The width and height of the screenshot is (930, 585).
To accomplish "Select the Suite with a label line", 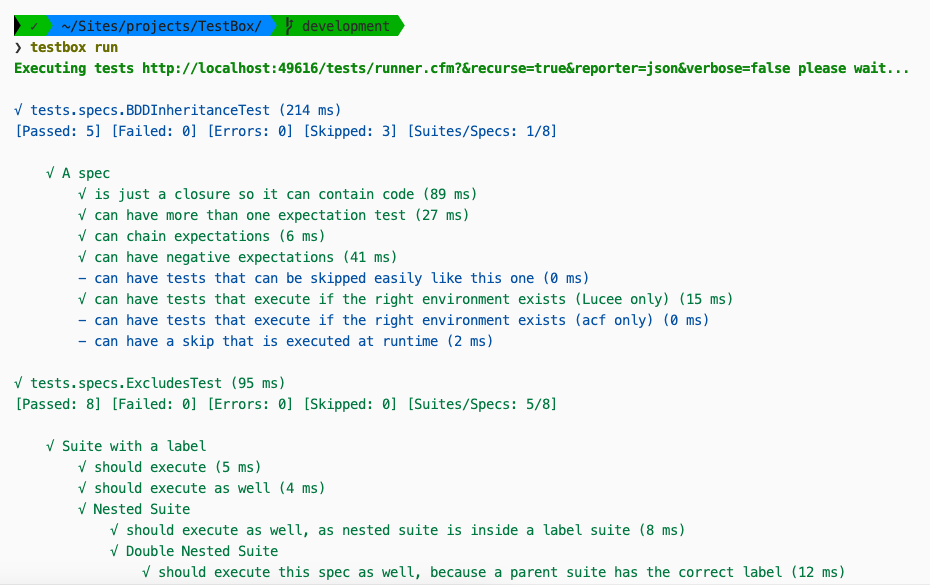I will point(134,446).
